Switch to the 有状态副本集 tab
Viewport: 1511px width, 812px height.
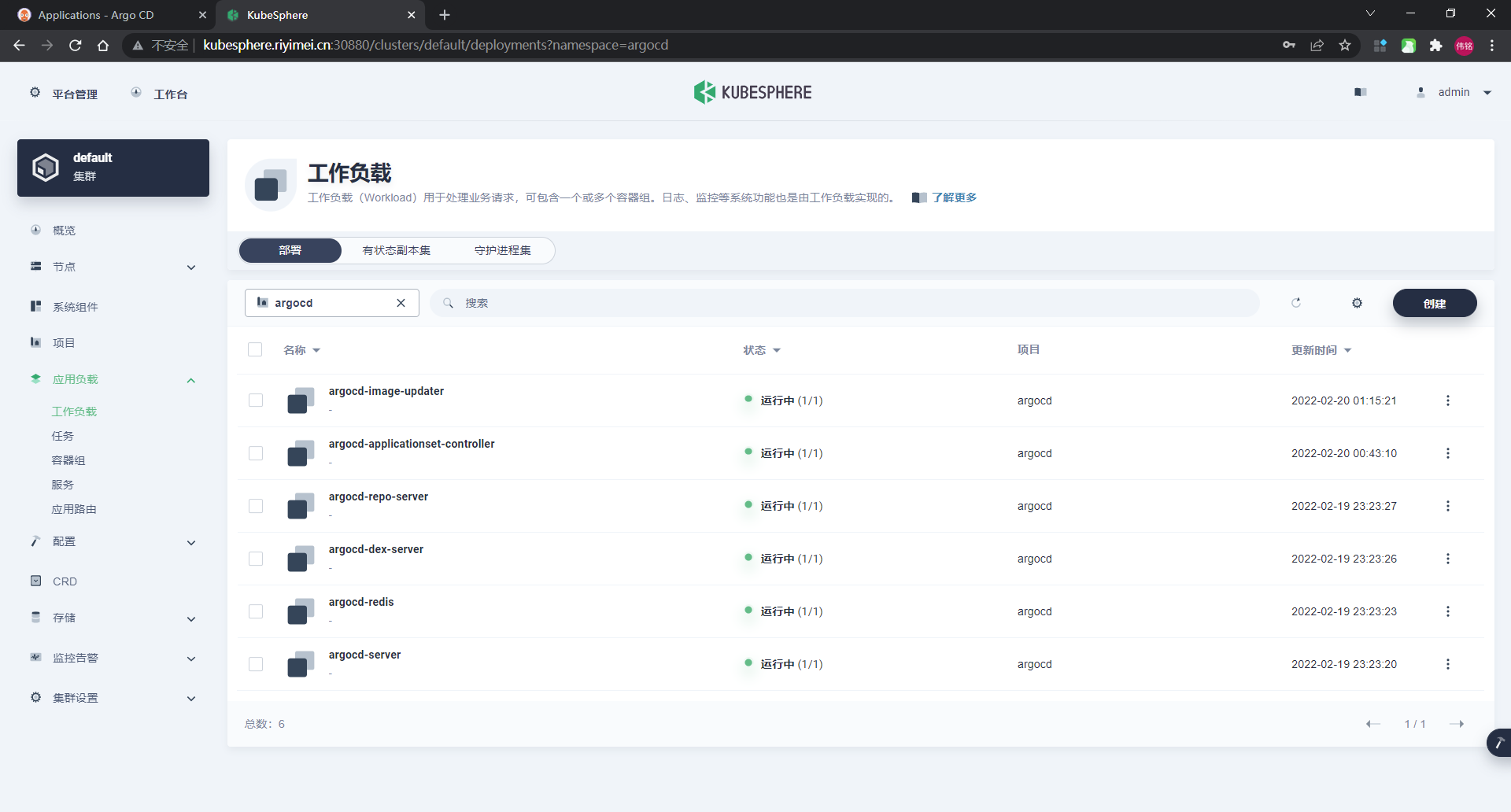[397, 250]
